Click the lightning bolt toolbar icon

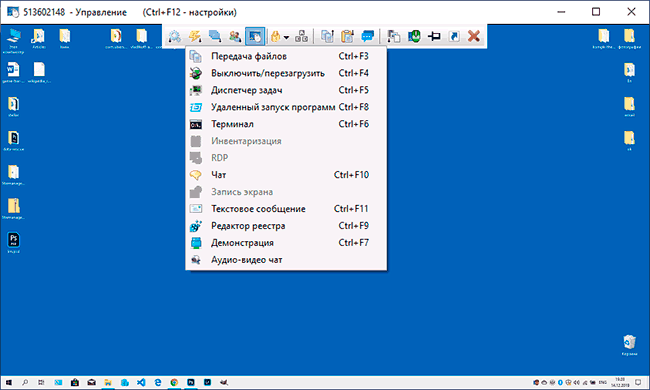(x=195, y=36)
